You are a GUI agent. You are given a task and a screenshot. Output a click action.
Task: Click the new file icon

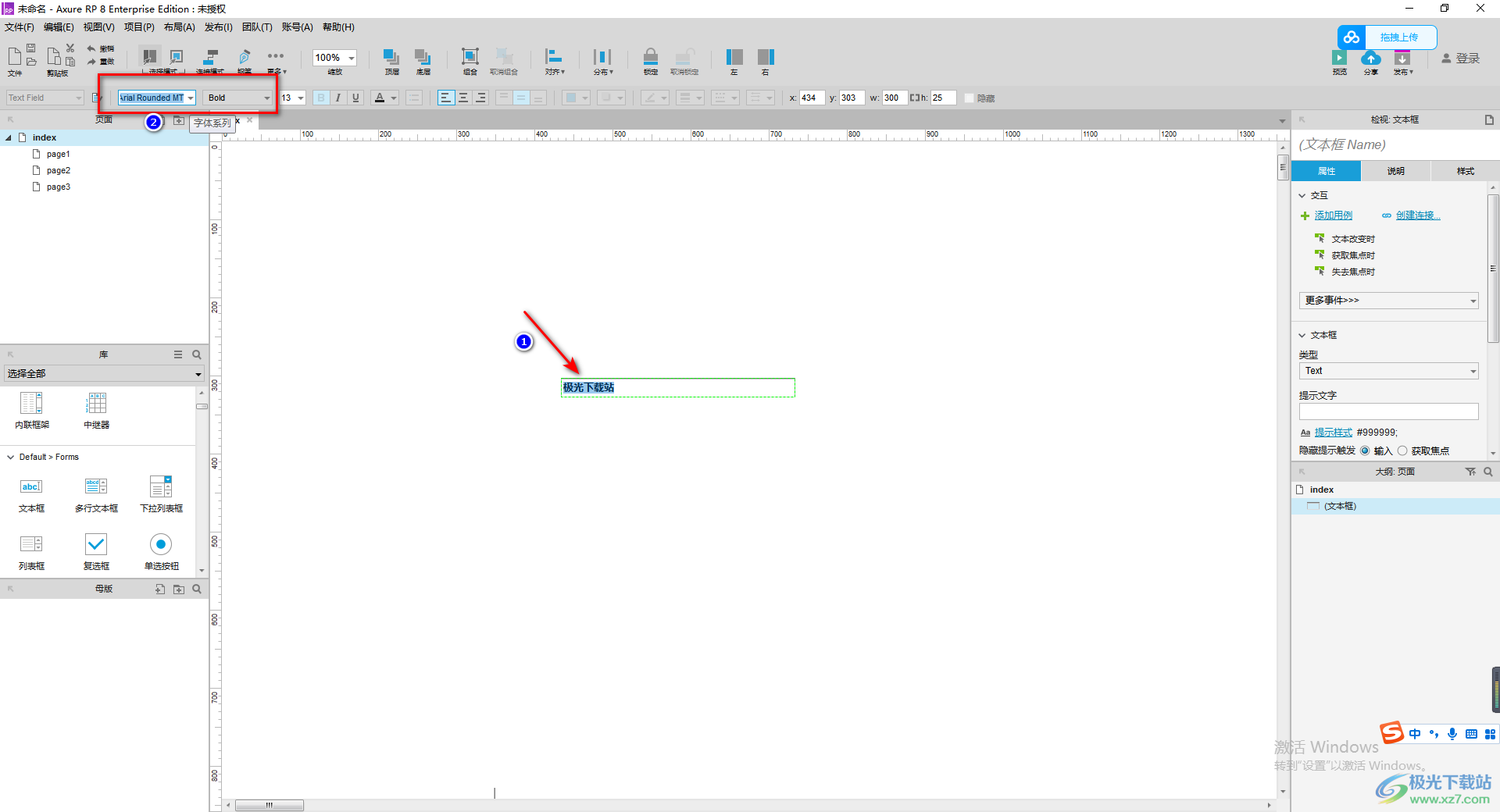coord(14,56)
